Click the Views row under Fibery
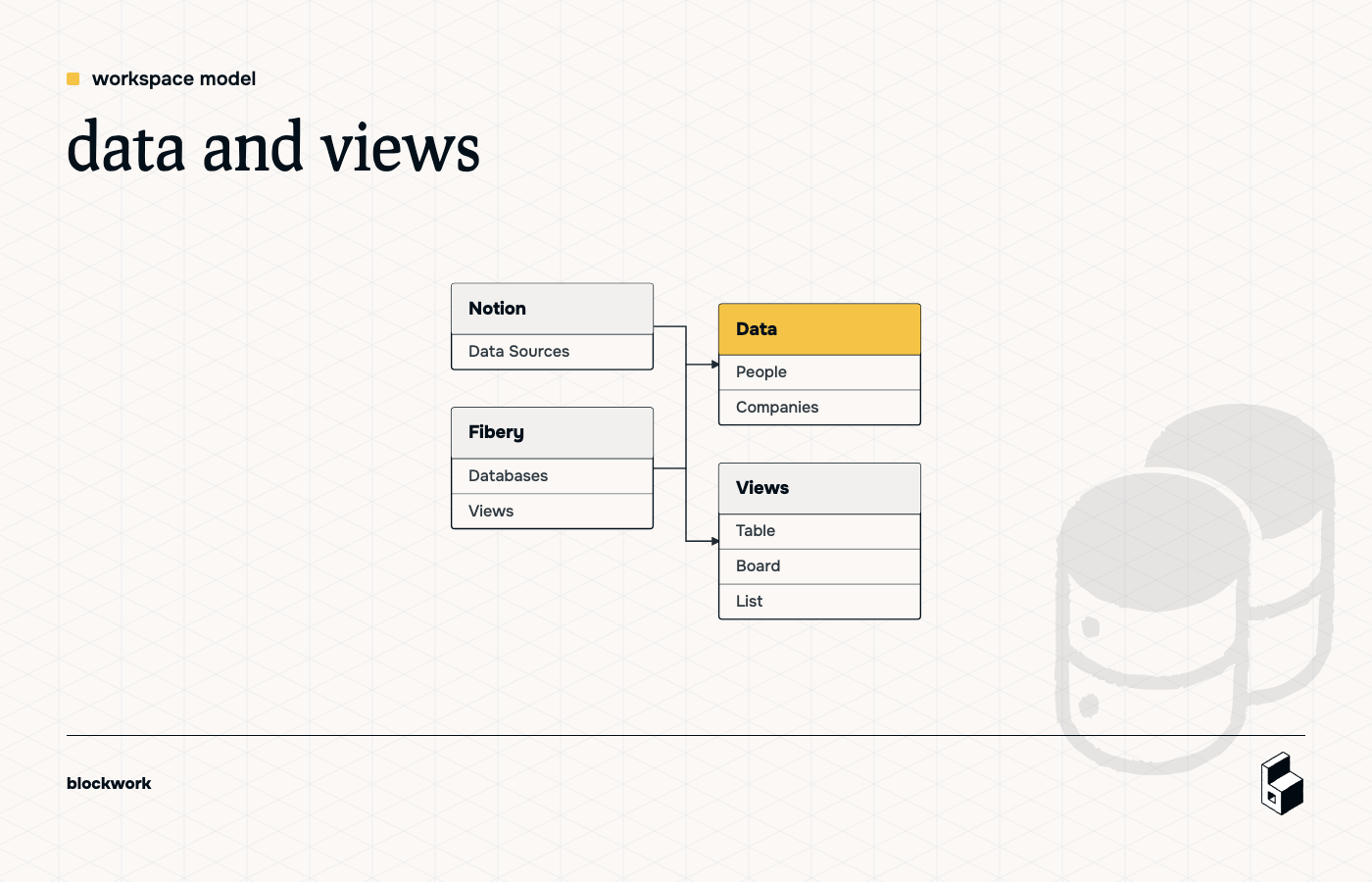Image resolution: width=1372 pixels, height=882 pixels. click(552, 512)
